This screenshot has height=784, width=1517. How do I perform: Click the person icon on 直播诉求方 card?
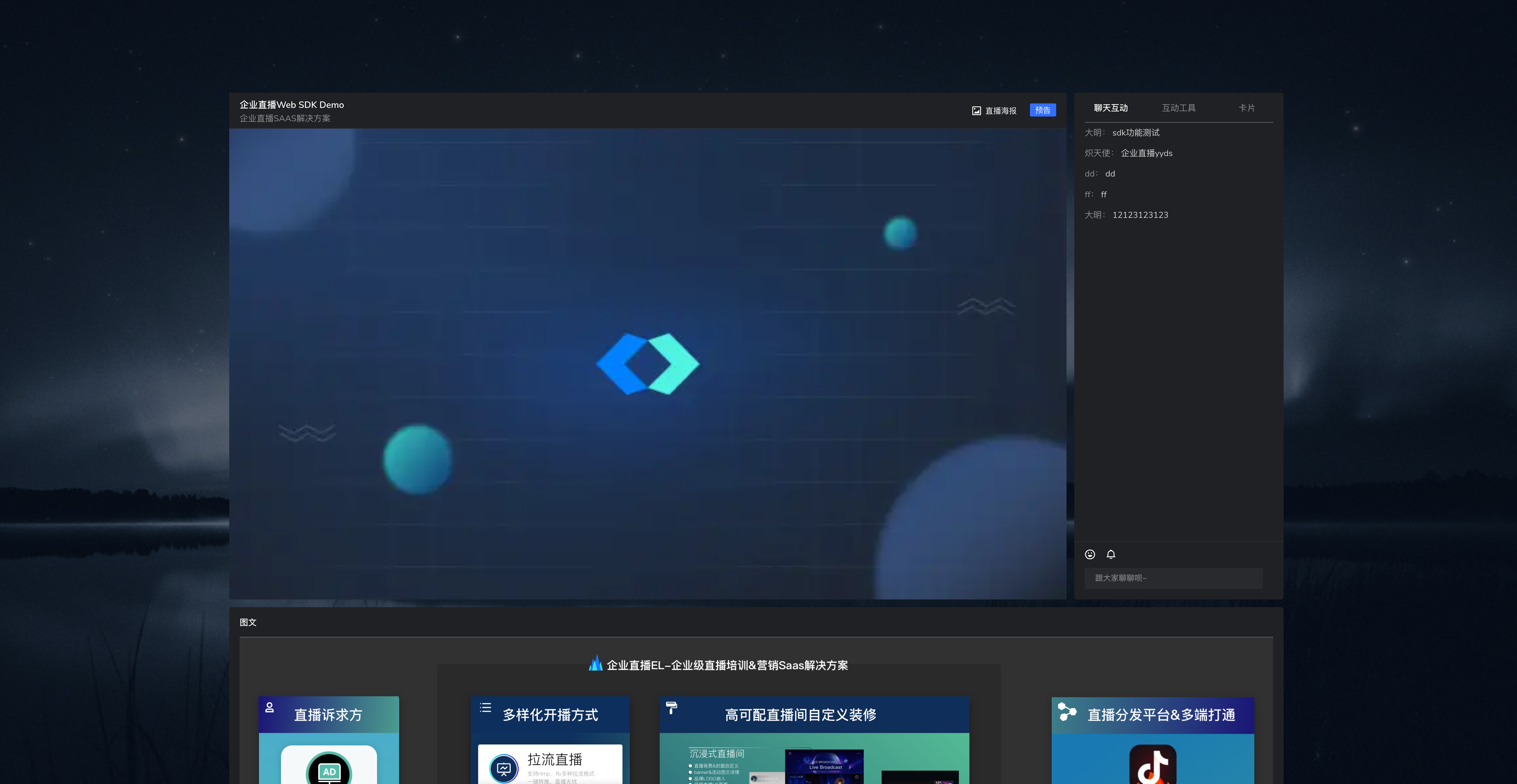[x=269, y=708]
